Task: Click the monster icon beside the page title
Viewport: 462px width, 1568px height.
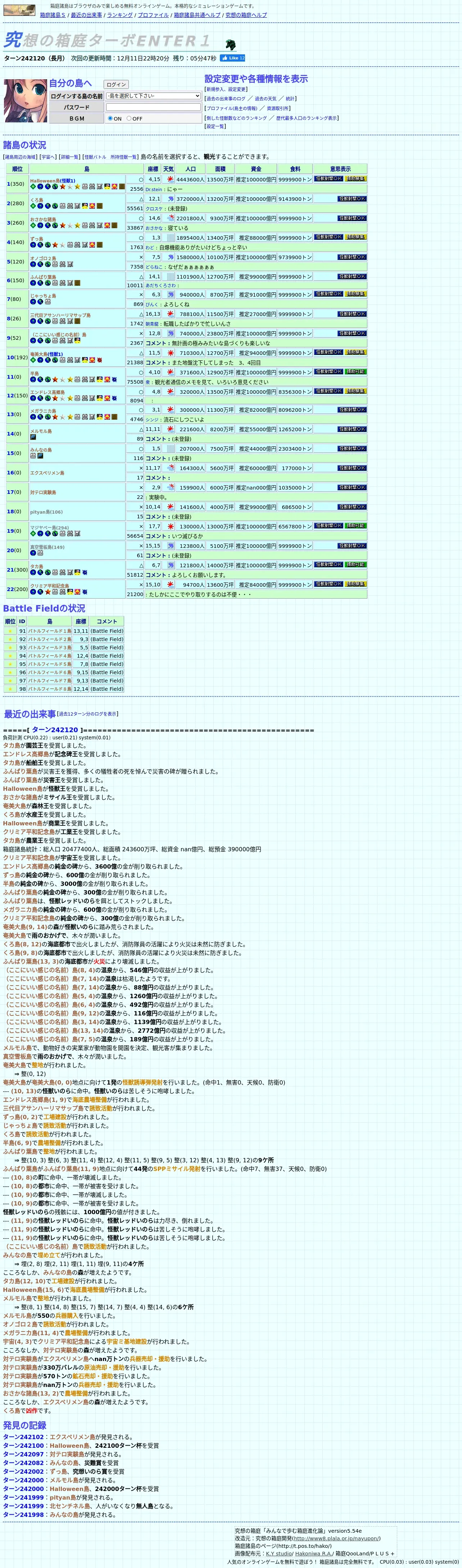Action: (x=230, y=44)
